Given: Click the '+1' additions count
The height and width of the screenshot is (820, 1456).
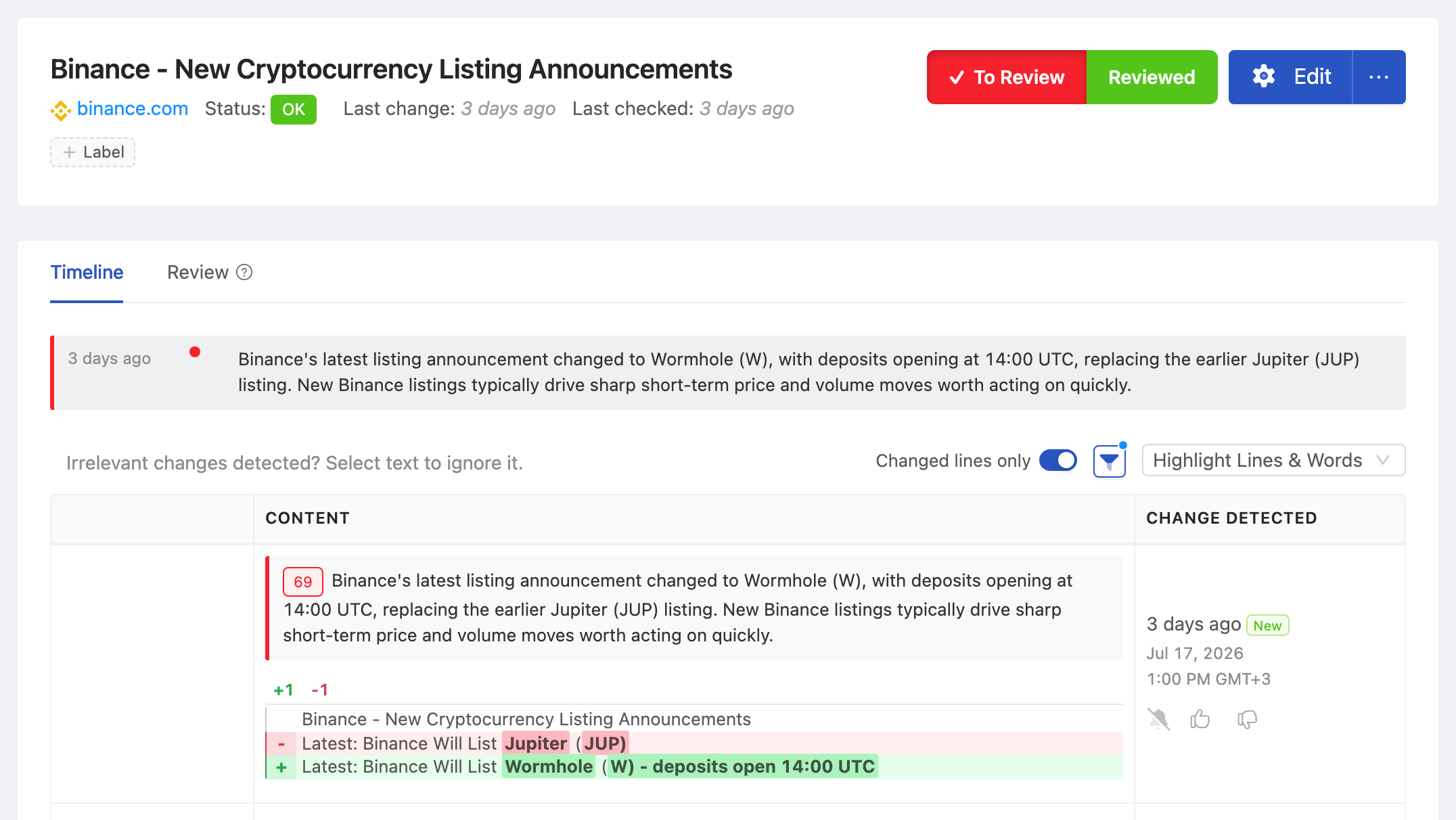Looking at the screenshot, I should tap(283, 690).
